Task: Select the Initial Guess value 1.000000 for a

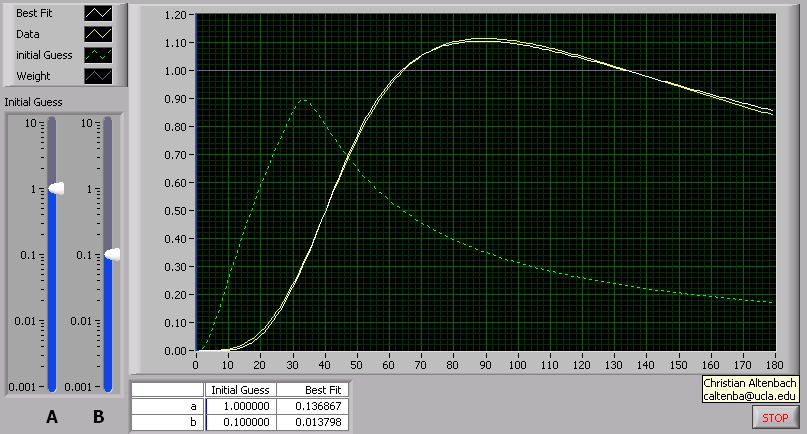Action: pyautogui.click(x=241, y=406)
